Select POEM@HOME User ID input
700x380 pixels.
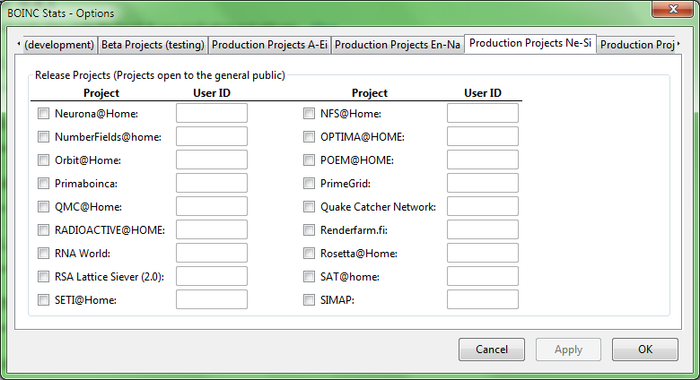coord(483,159)
